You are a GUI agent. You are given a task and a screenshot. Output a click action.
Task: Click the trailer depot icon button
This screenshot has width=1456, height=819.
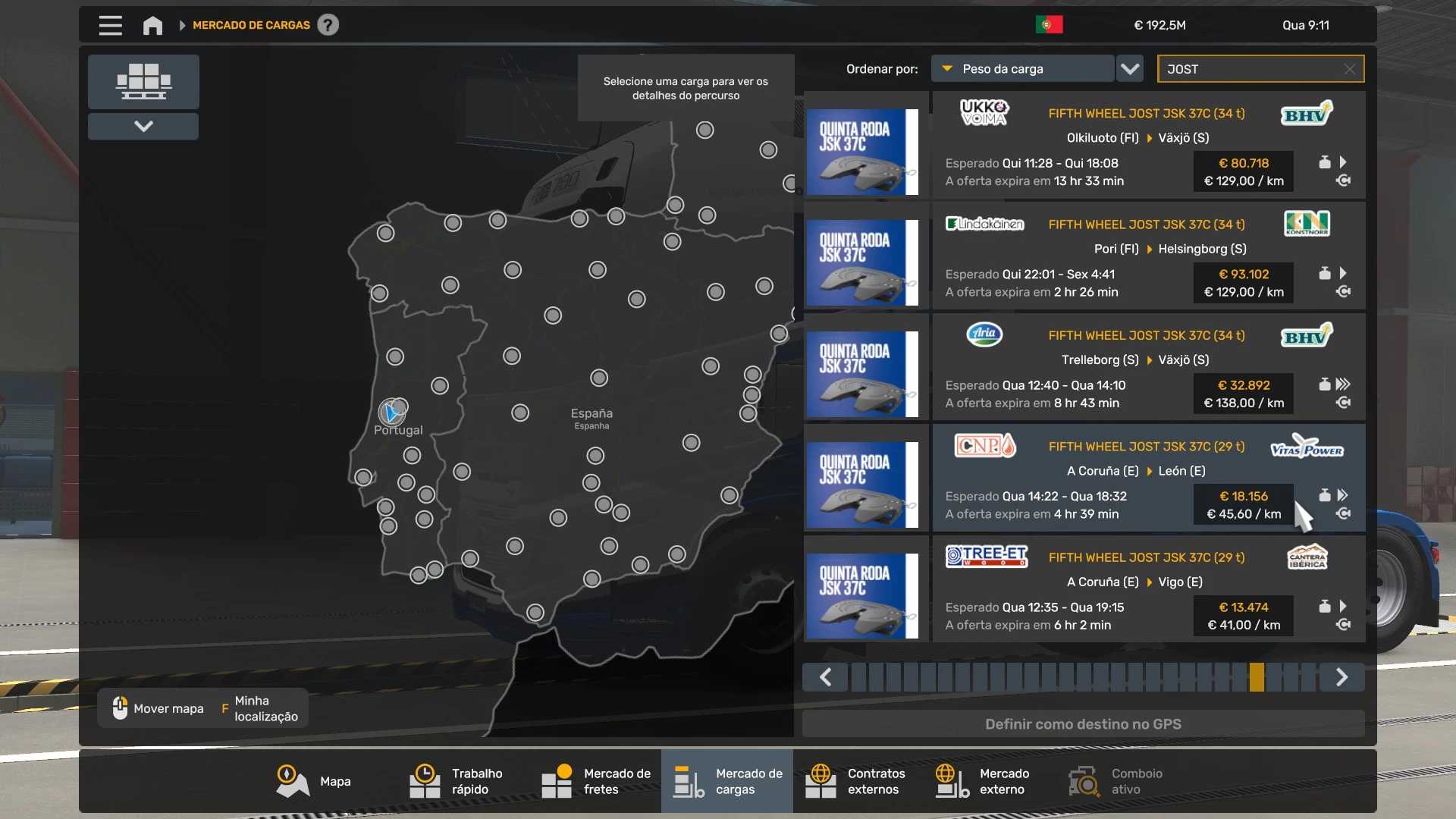(143, 82)
